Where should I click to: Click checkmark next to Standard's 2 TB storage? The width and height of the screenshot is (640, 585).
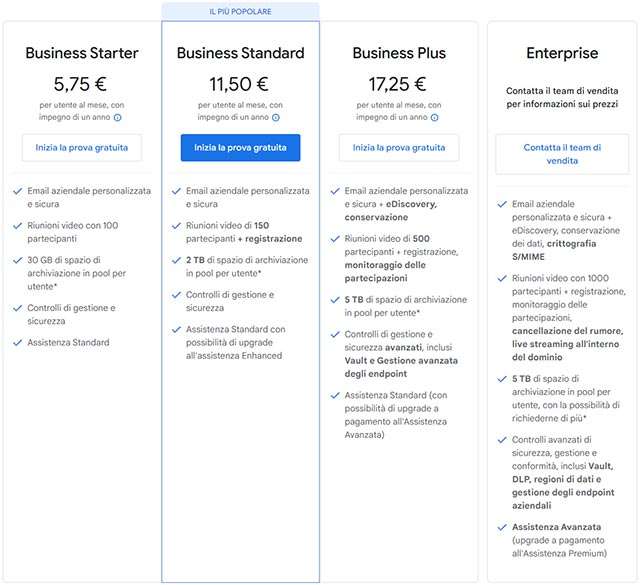pyautogui.click(x=176, y=260)
